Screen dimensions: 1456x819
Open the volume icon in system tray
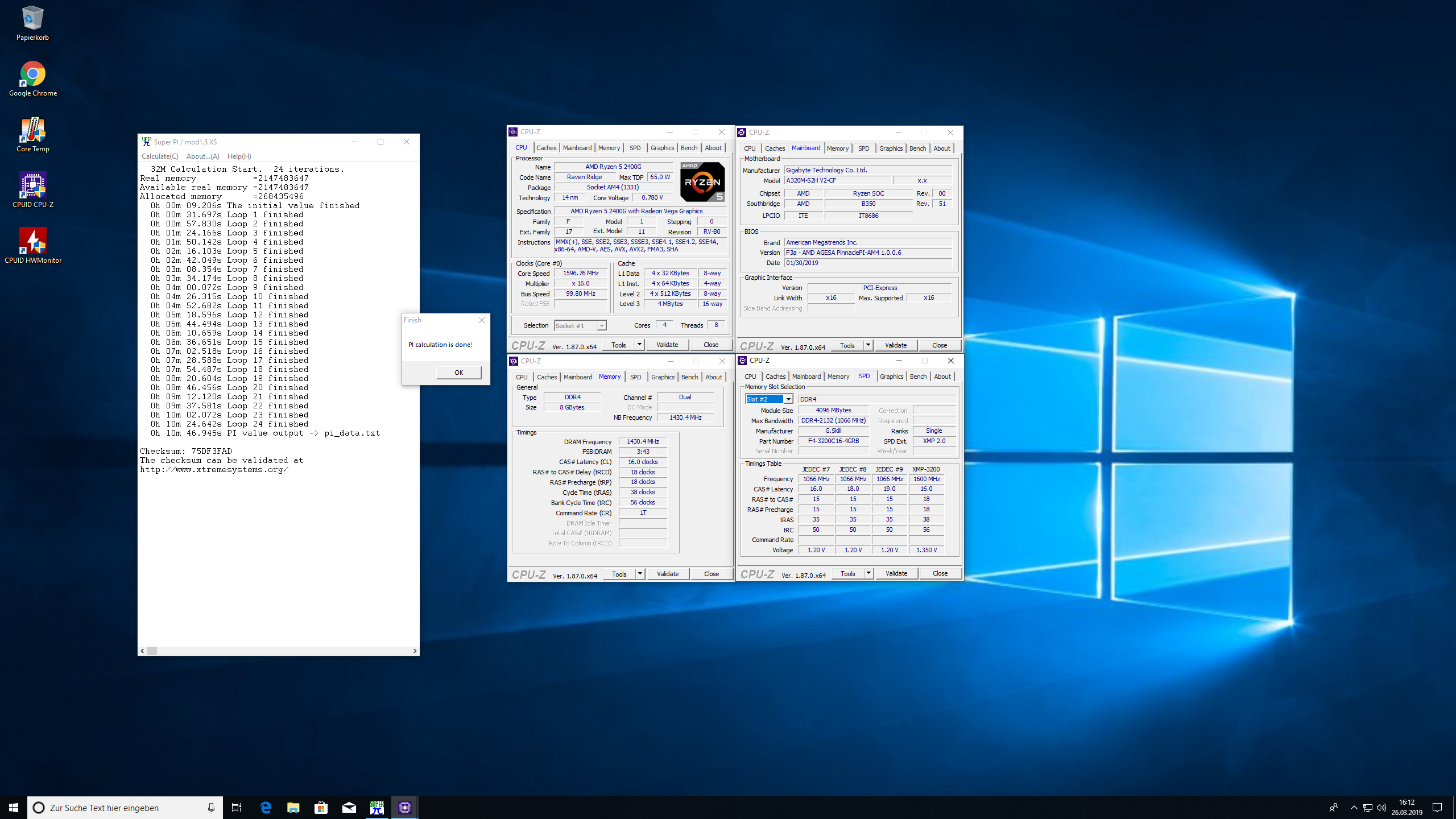1381,808
